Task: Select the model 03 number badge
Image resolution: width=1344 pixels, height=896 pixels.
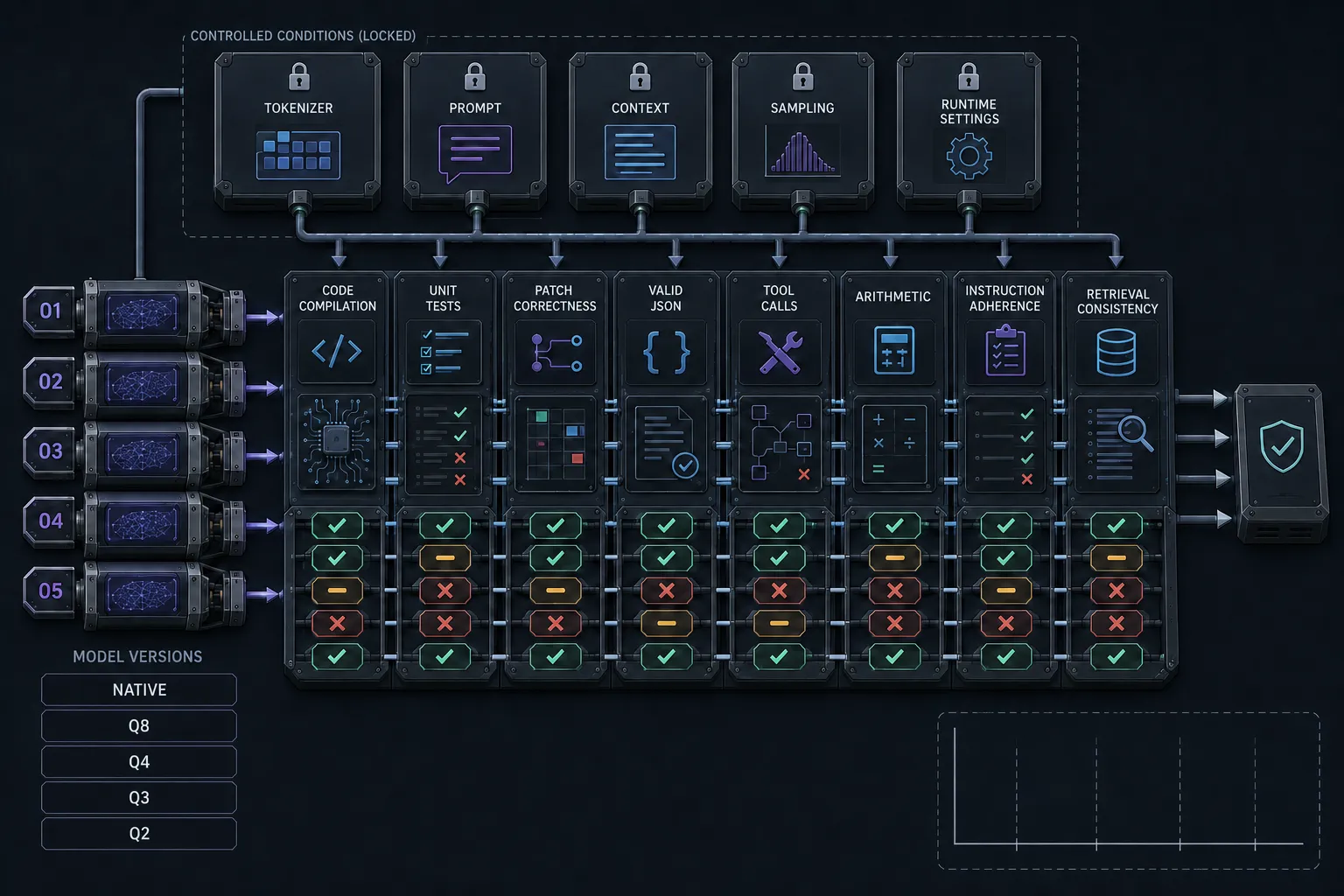Action: (50, 451)
